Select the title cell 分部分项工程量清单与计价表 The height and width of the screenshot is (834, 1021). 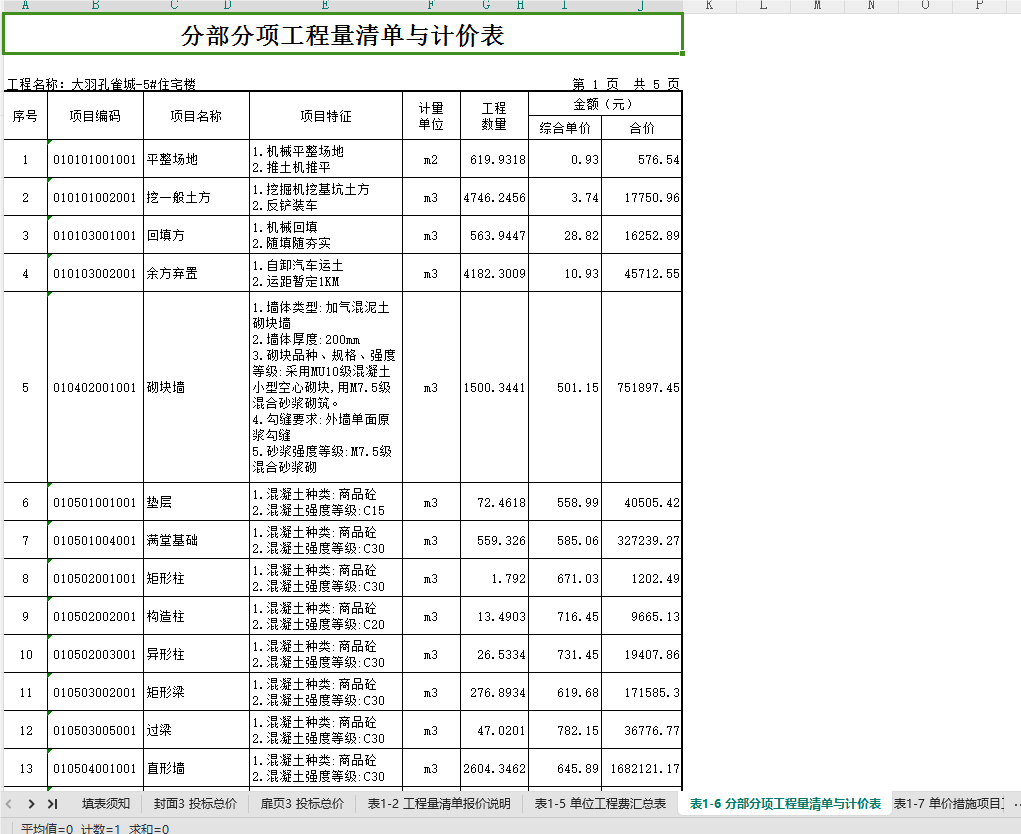pos(343,35)
